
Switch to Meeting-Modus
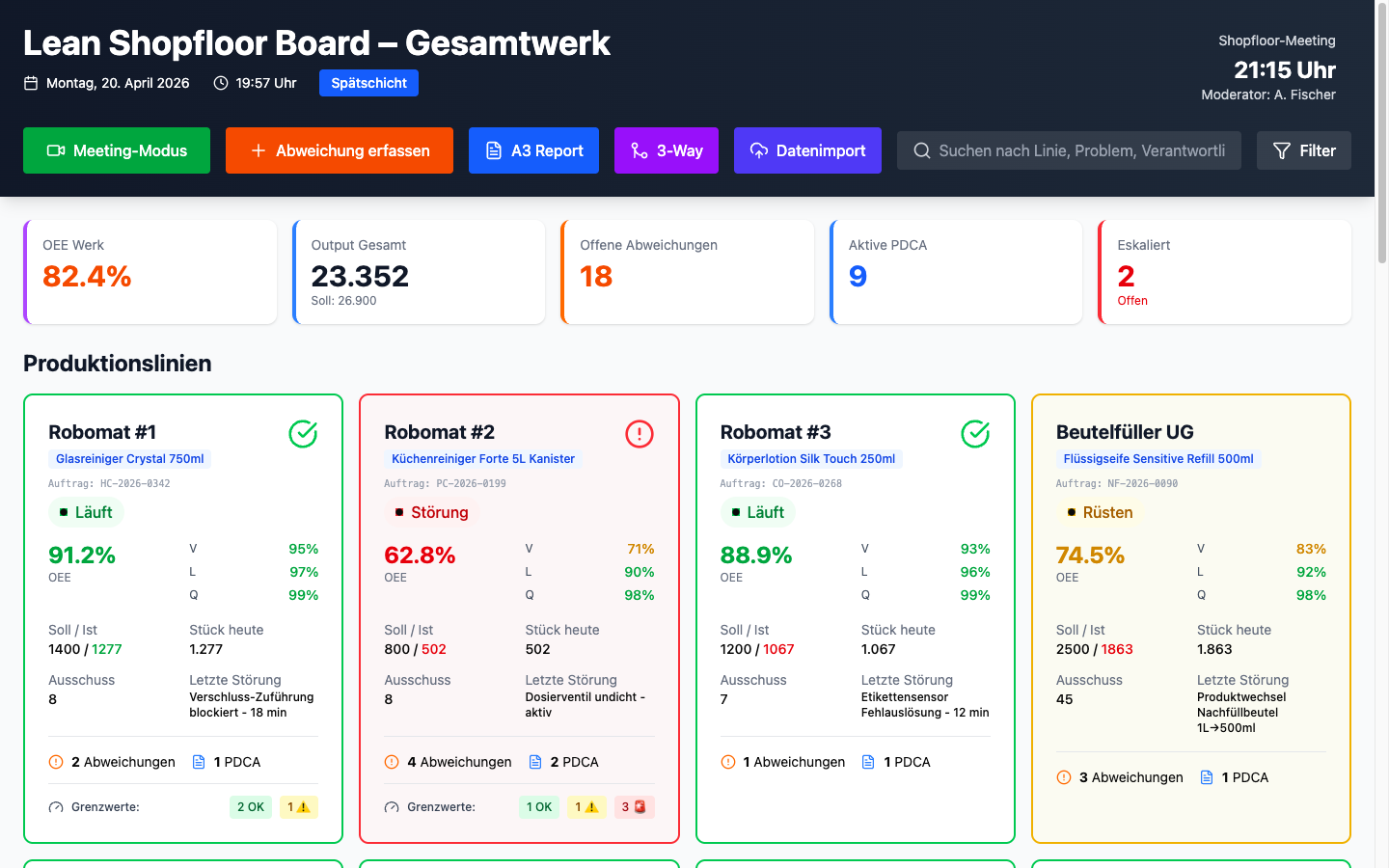116,150
